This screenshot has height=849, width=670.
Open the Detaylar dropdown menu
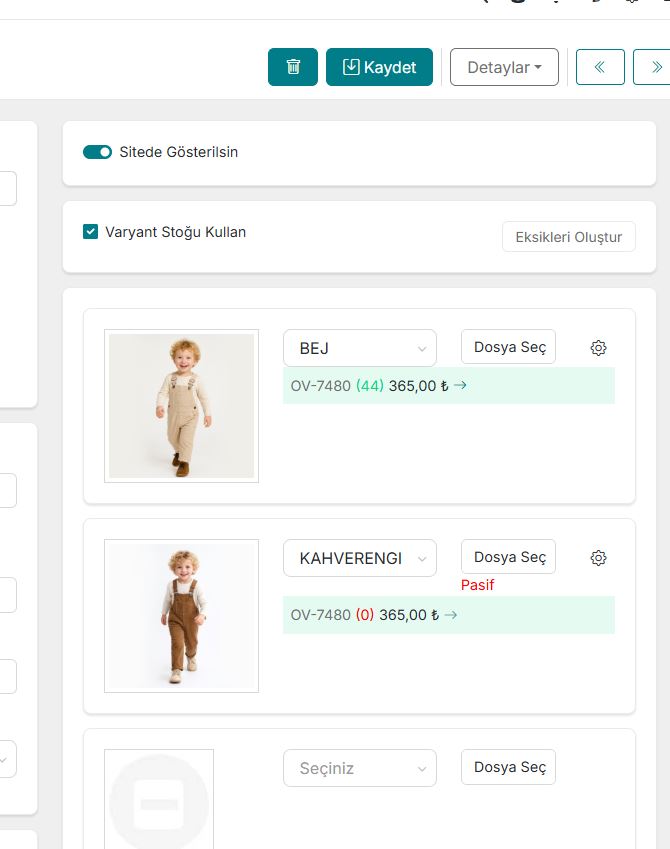[504, 67]
